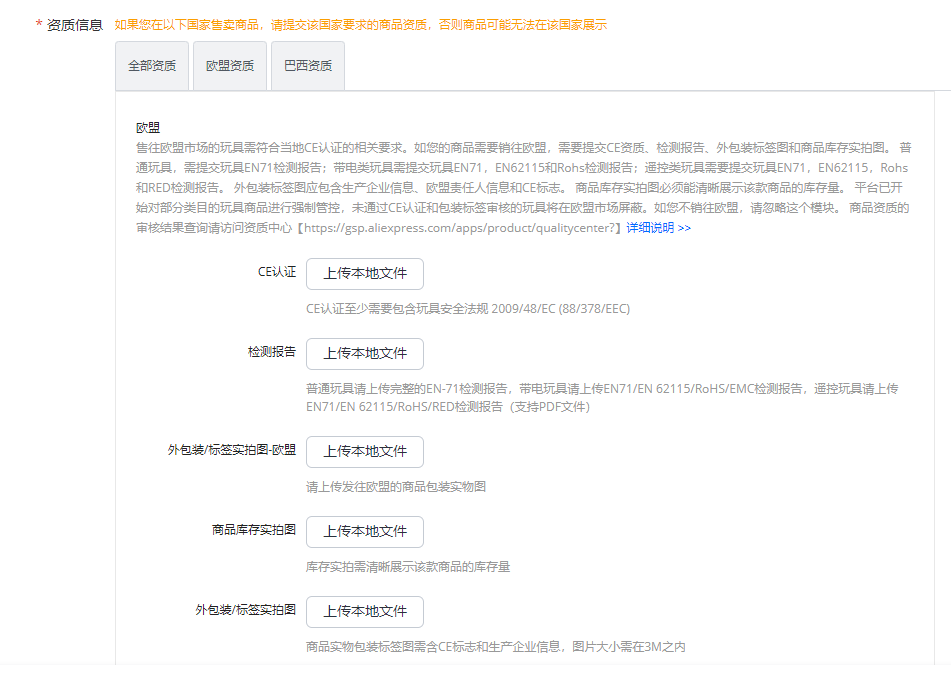
Task: 上传外包装/标签实拍图的本地文件
Action: tap(364, 611)
